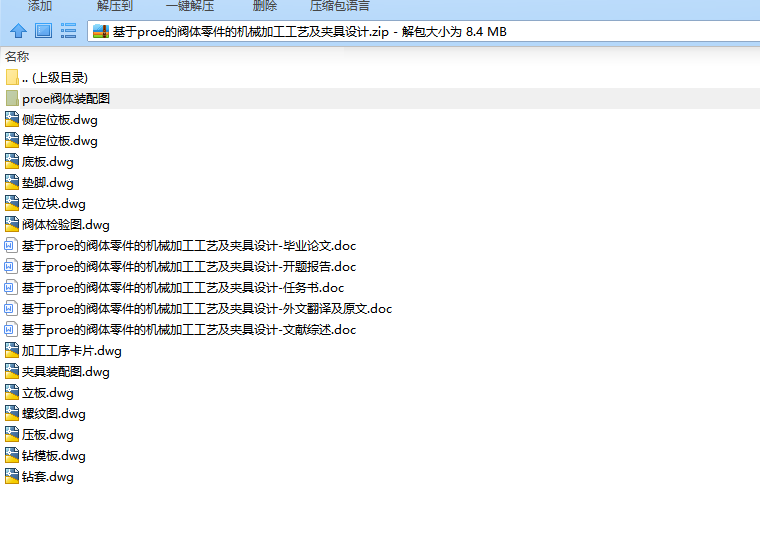Select file name 底板.dwg
The width and height of the screenshot is (760, 556).
(48, 162)
